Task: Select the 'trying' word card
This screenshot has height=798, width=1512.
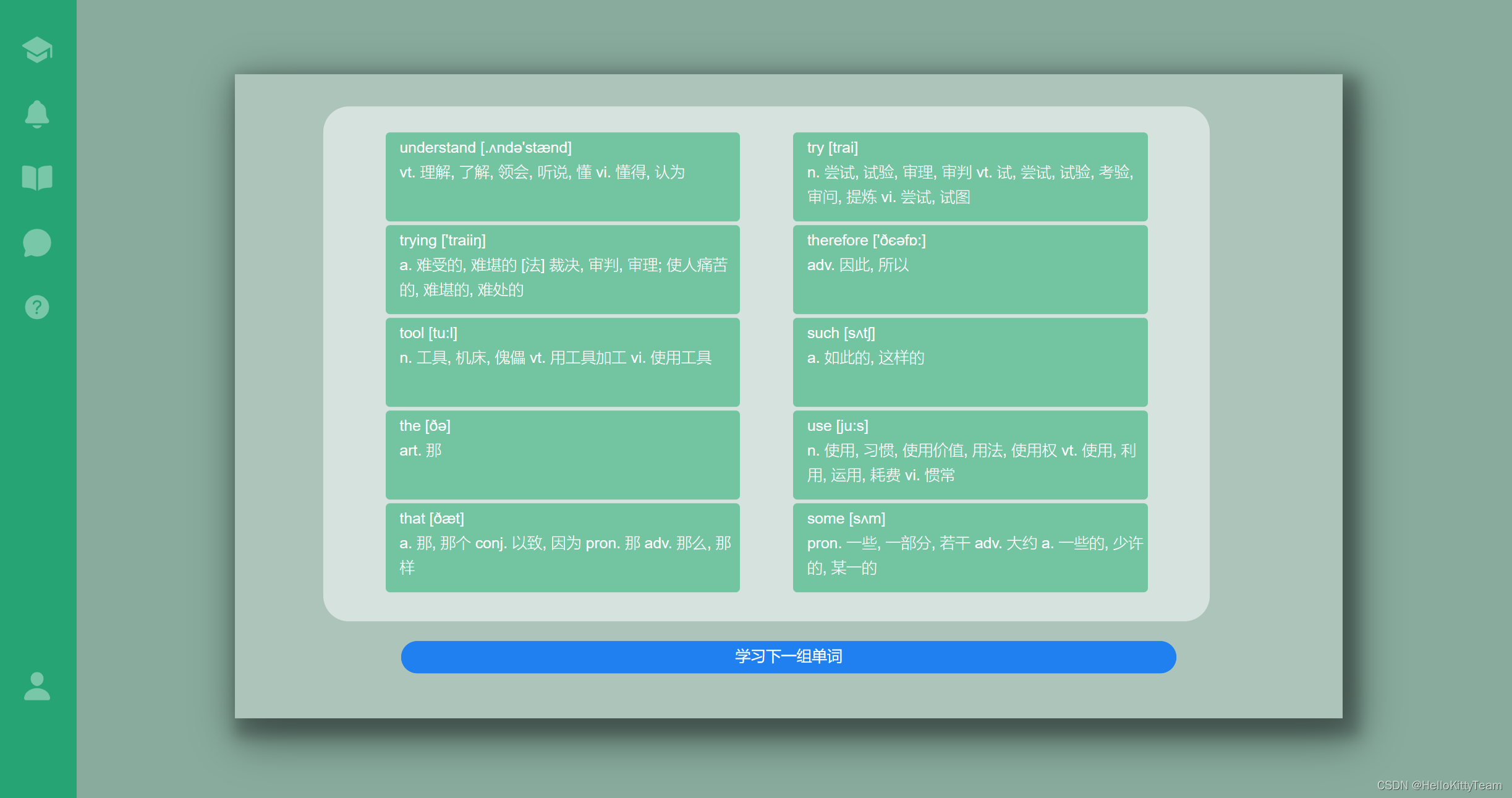Action: [x=563, y=269]
